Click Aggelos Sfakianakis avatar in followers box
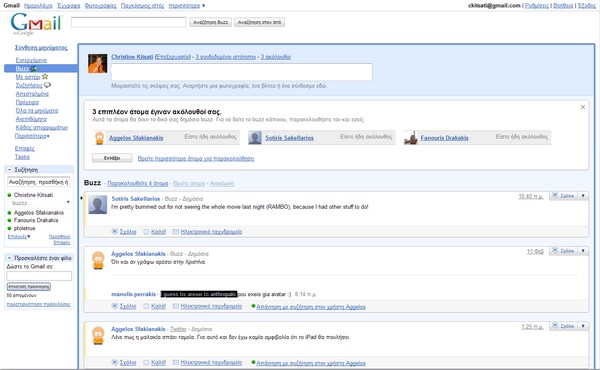The height and width of the screenshot is (370, 600). [99, 138]
